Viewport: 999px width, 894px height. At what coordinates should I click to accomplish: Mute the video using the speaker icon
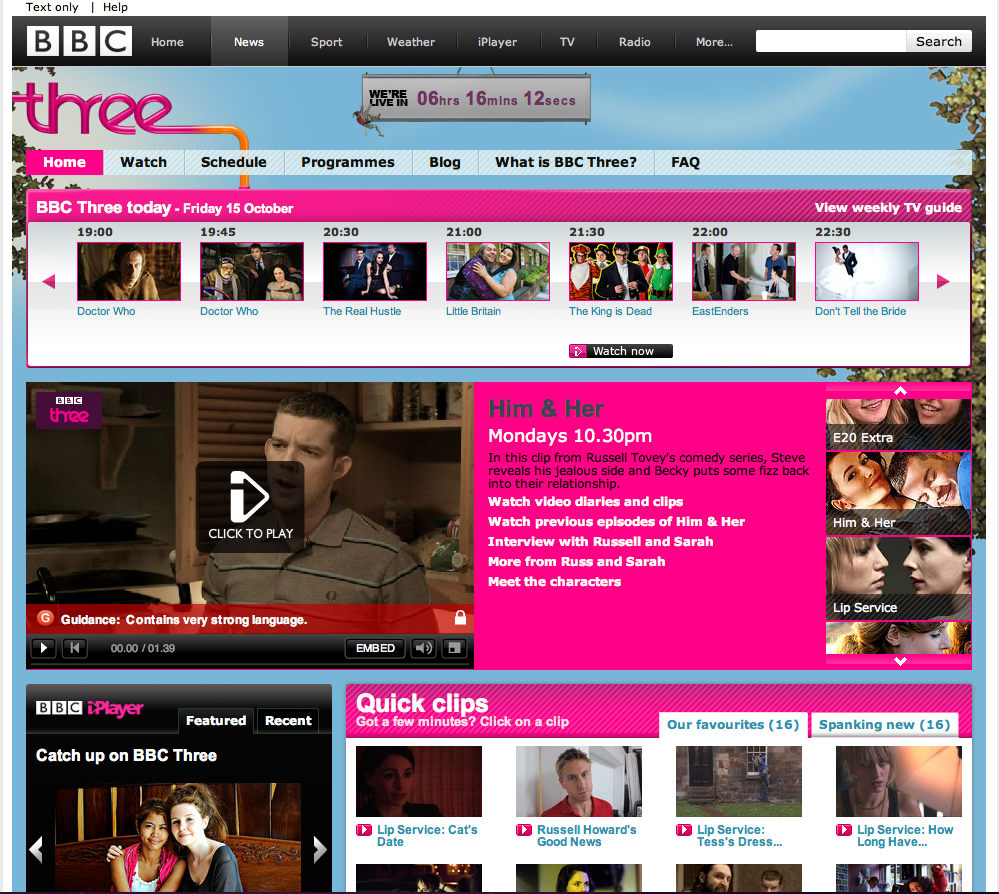pos(422,647)
